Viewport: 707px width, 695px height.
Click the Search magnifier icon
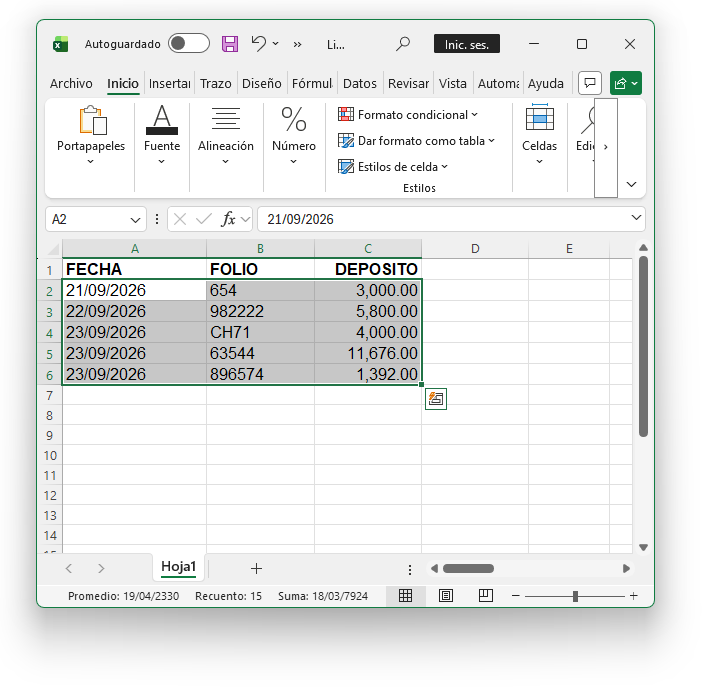pos(403,44)
